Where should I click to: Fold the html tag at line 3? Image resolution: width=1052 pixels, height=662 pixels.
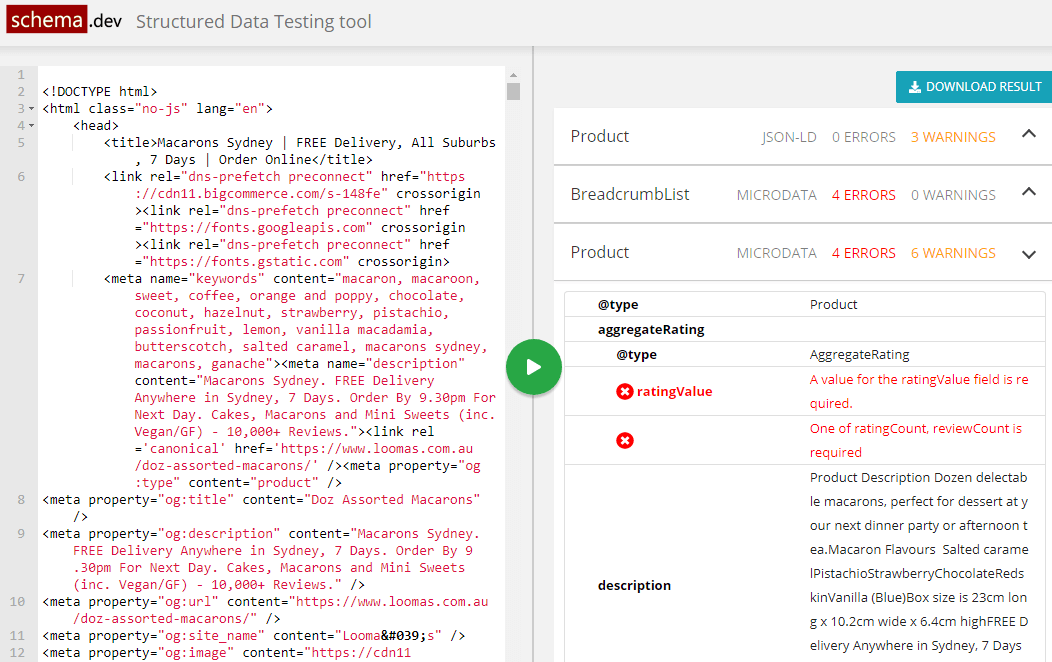[31, 109]
